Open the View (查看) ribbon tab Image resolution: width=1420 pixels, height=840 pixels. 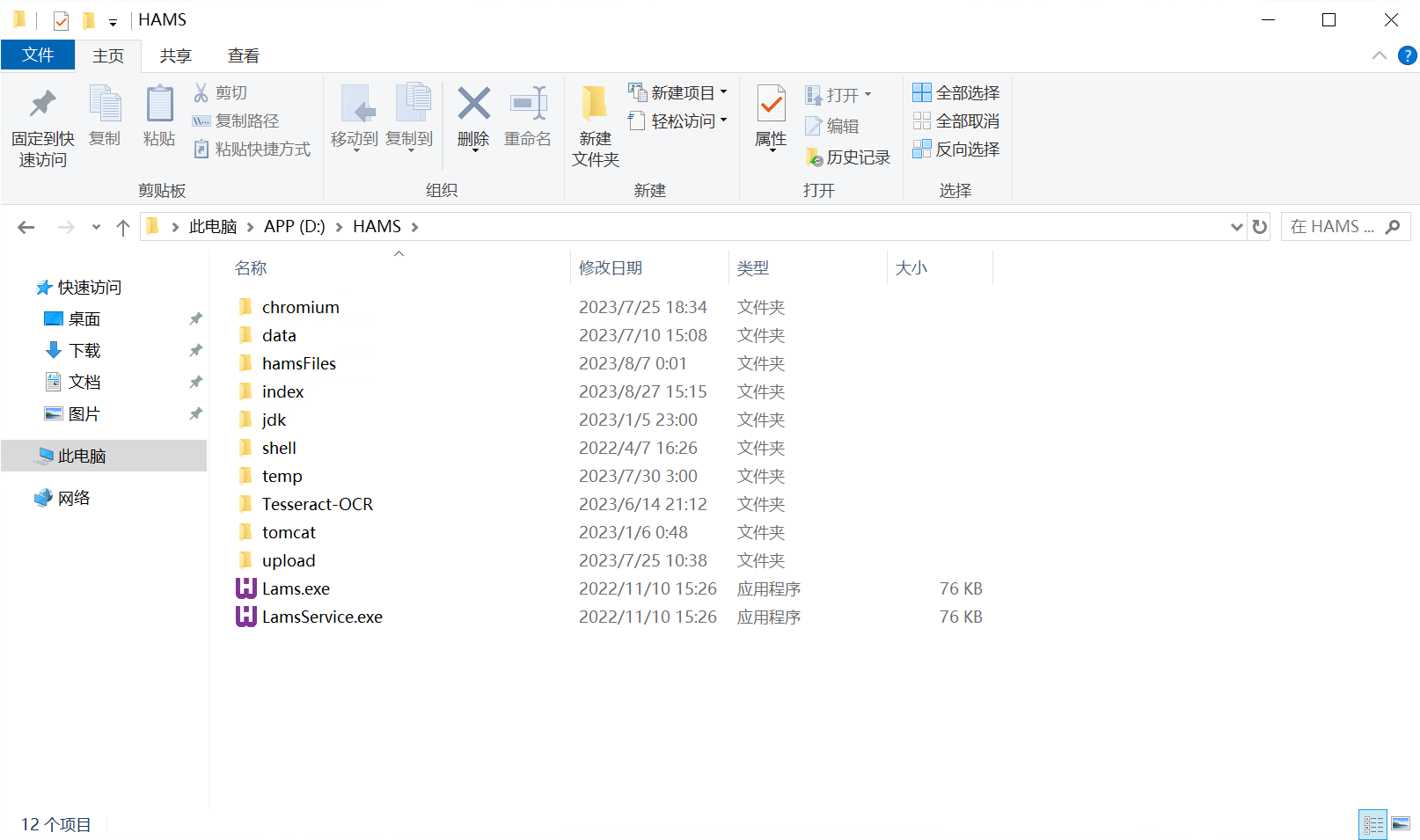(x=243, y=55)
